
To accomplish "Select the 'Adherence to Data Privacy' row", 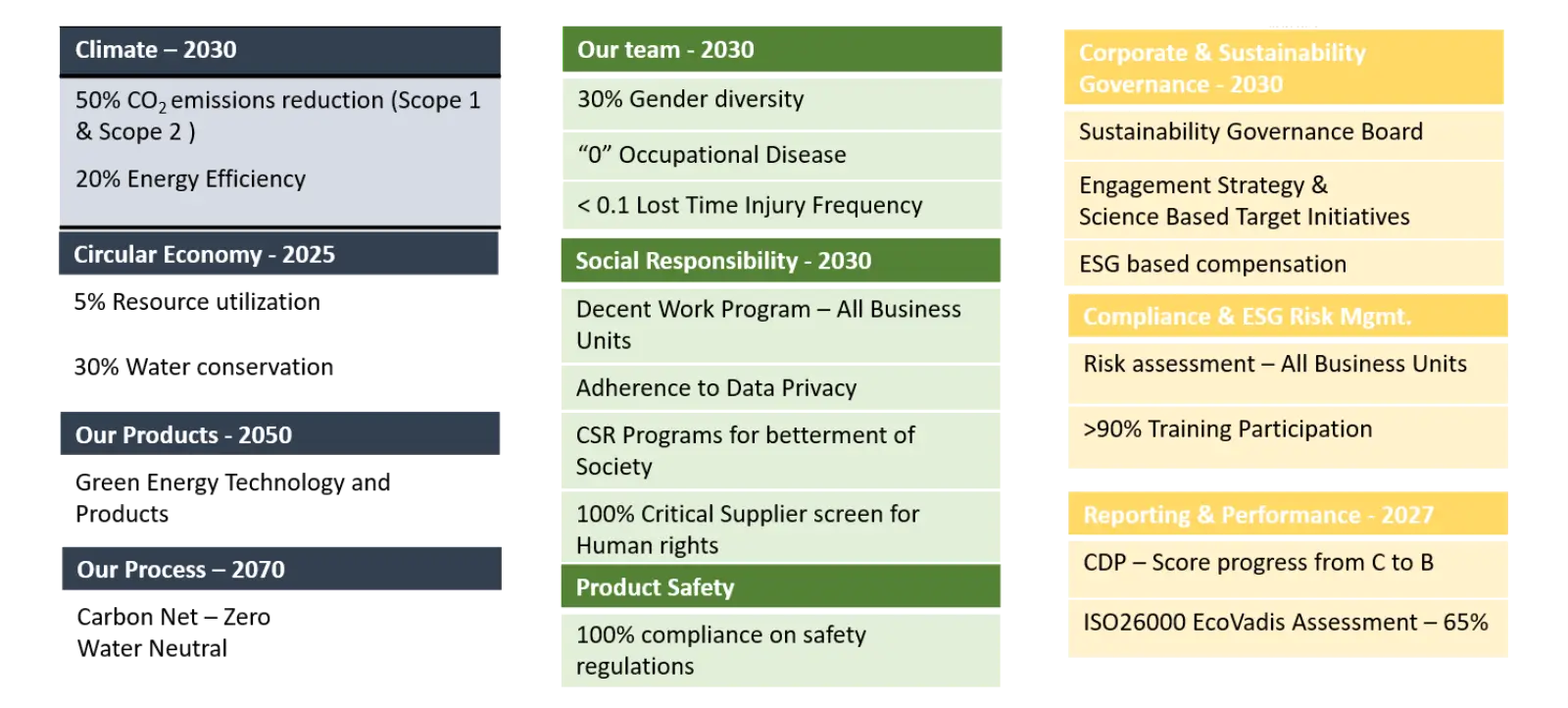I will click(x=780, y=388).
